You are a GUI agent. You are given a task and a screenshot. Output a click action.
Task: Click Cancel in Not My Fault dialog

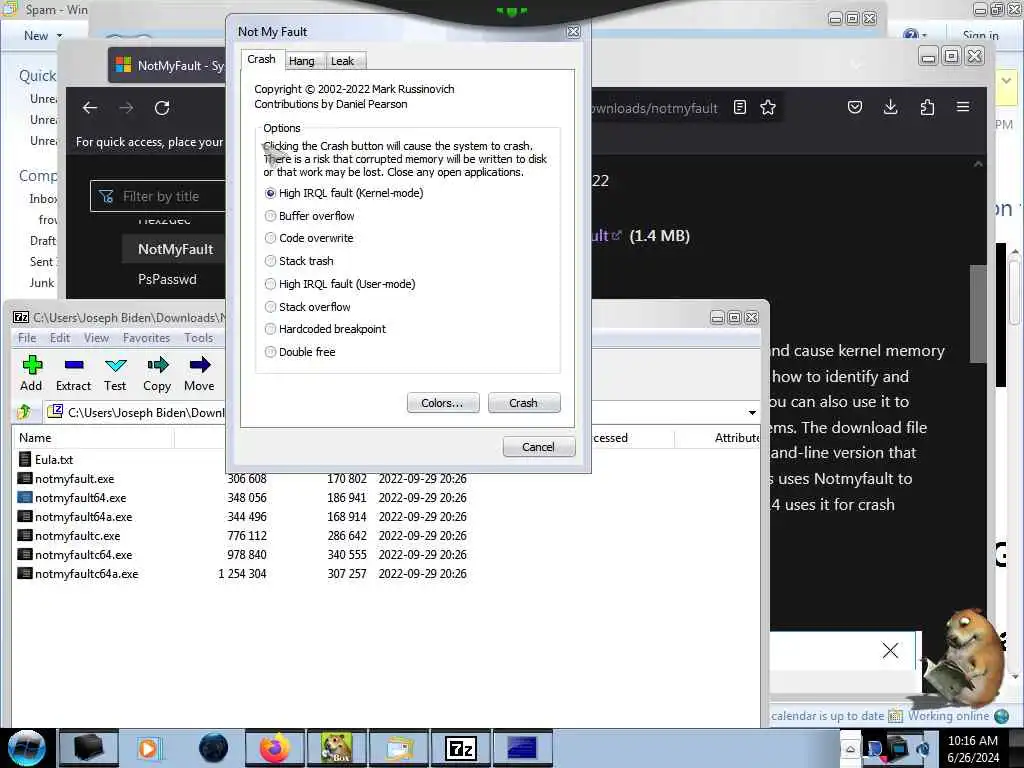[539, 447]
